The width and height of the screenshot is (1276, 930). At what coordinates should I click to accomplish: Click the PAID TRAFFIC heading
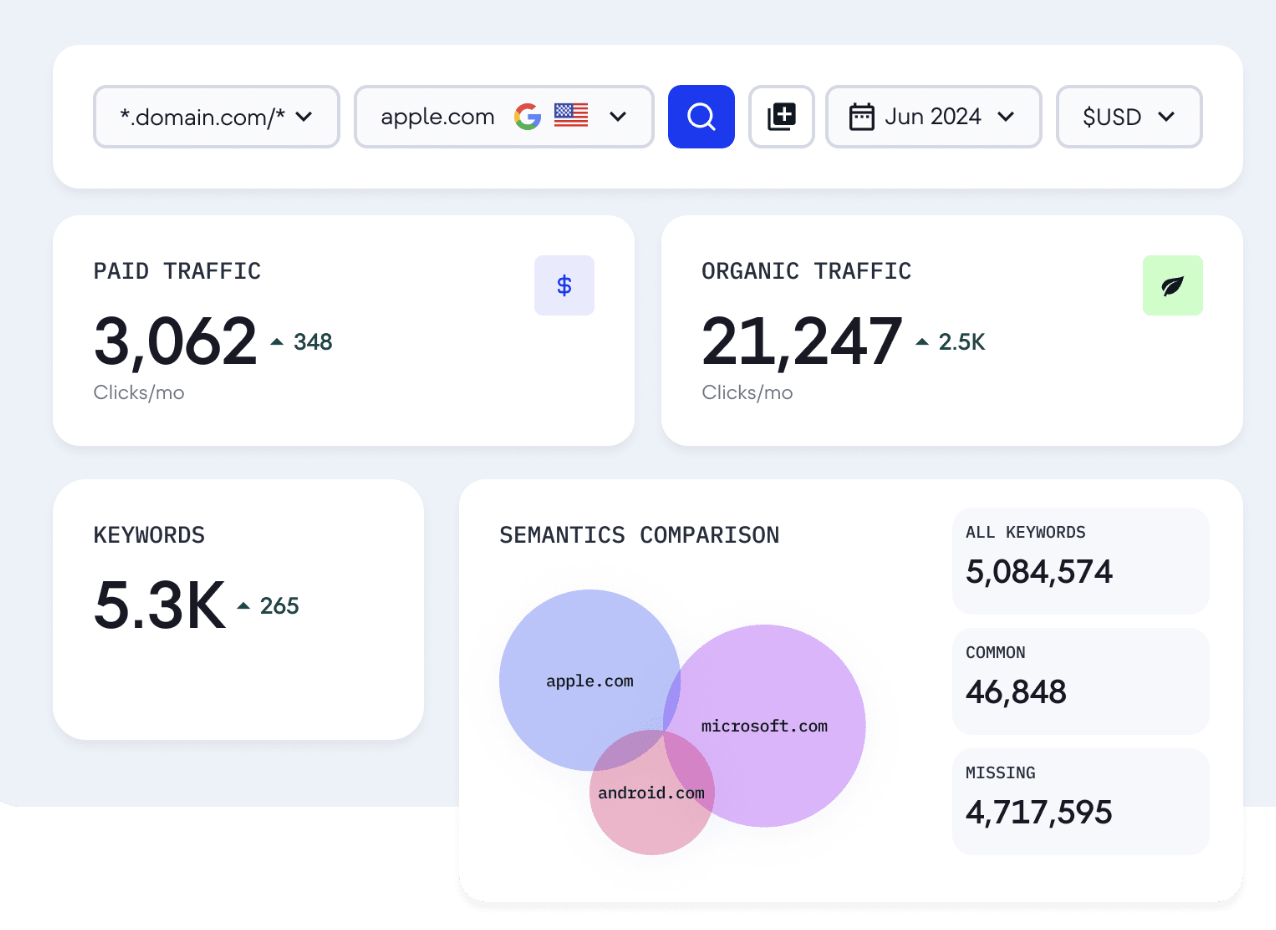tap(177, 271)
